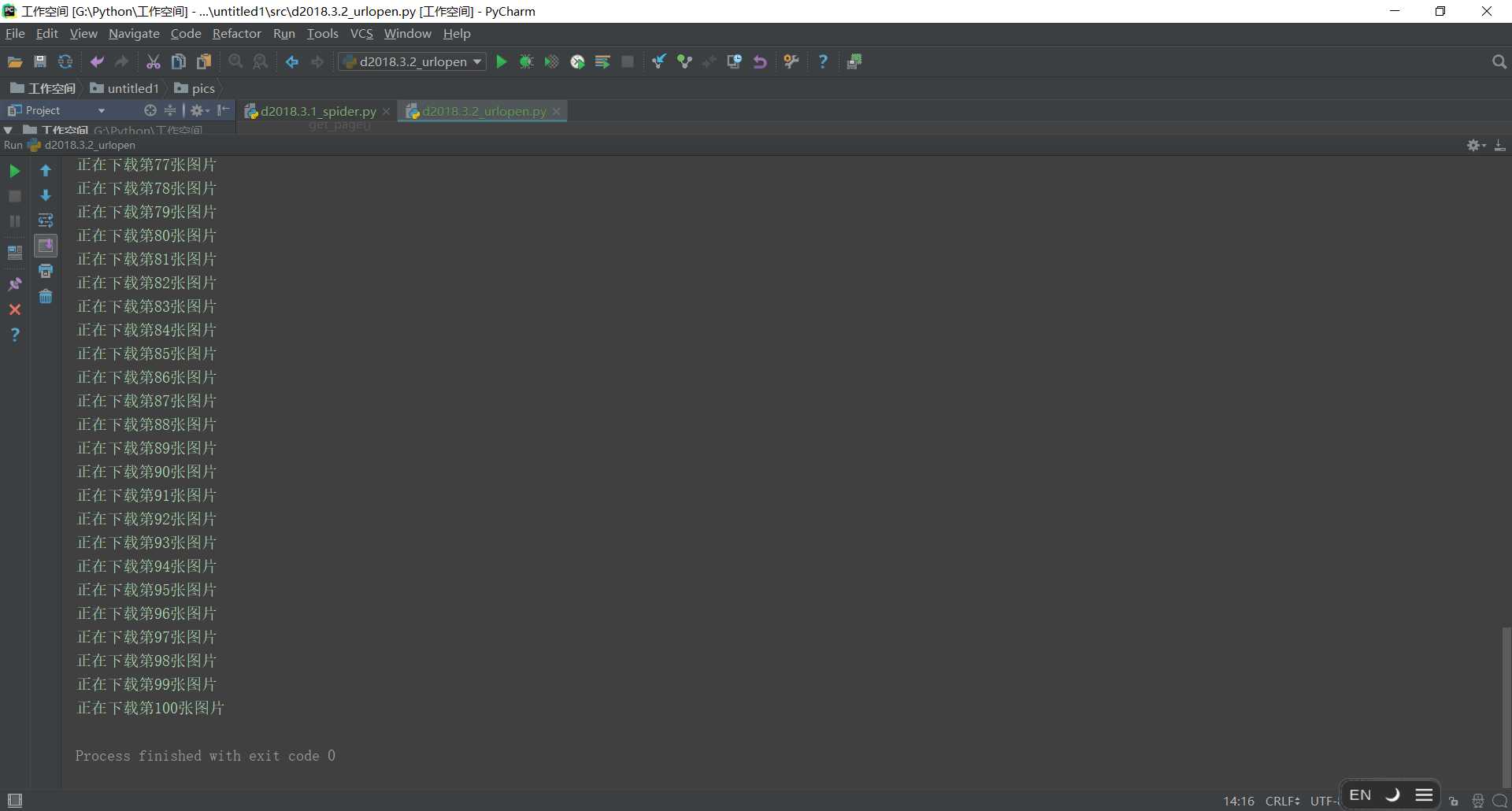Pin the Run tab with the pushpin
The image size is (1512, 811).
click(15, 284)
